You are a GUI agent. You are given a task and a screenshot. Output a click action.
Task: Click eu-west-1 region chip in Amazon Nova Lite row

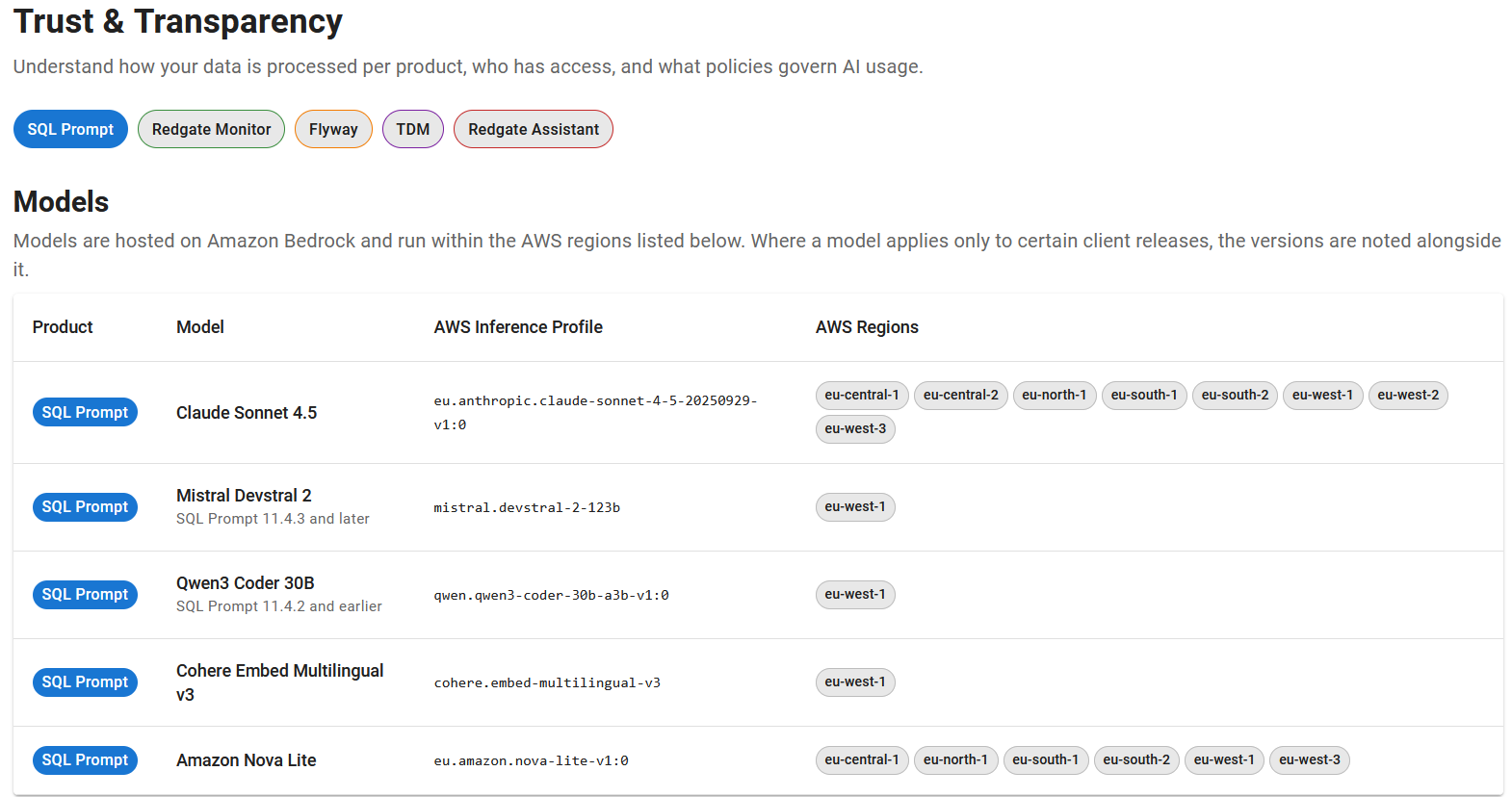coord(1224,760)
